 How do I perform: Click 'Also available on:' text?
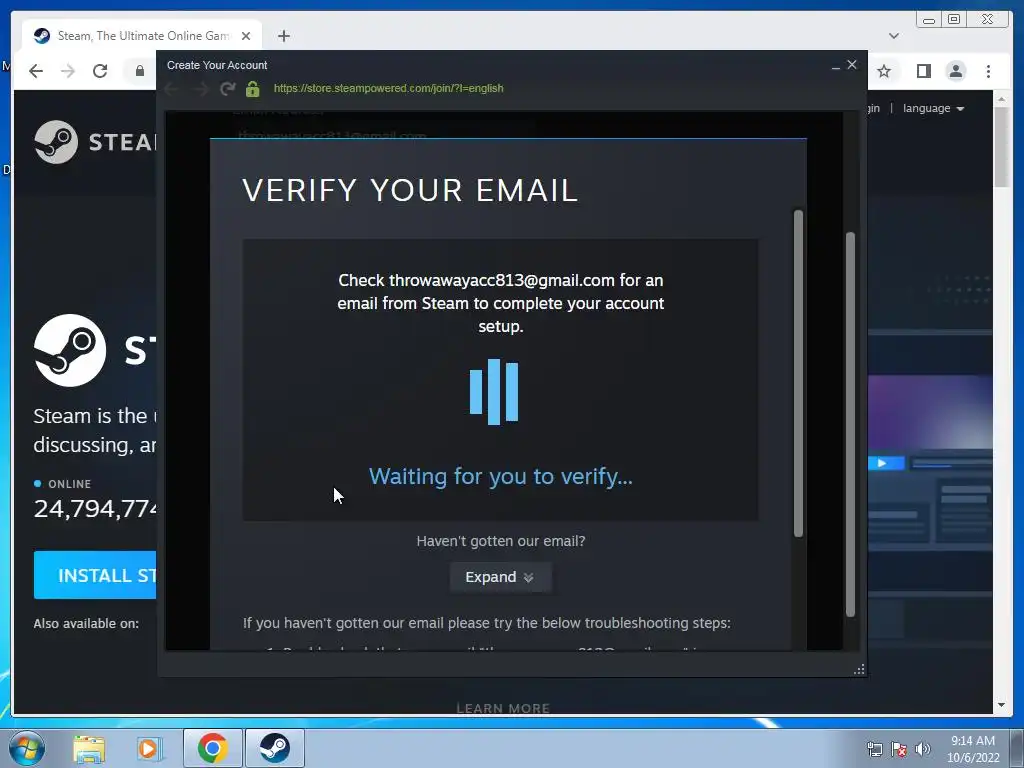pyautogui.click(x=86, y=624)
